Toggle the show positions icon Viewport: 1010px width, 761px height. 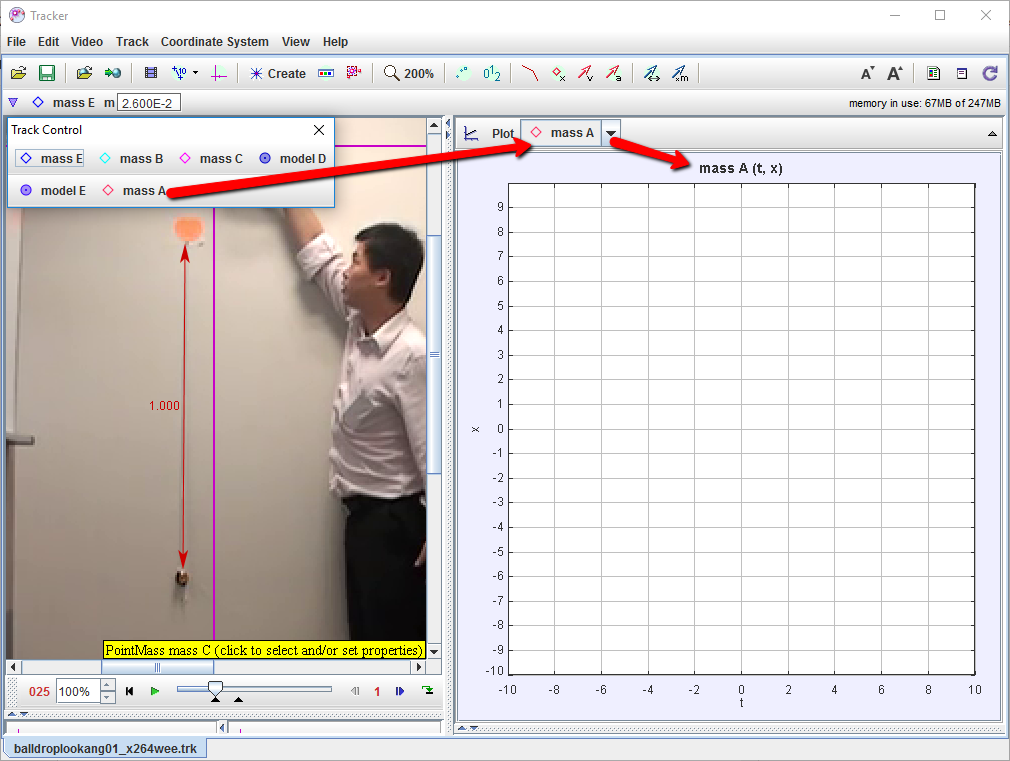coord(558,73)
